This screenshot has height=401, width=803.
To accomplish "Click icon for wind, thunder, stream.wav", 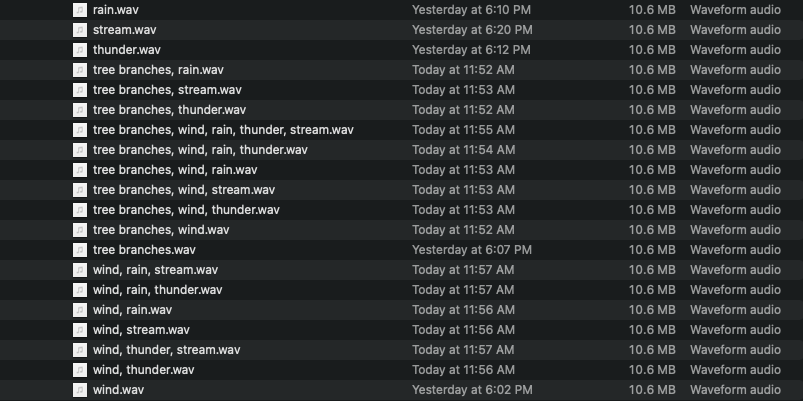I will coord(80,350).
